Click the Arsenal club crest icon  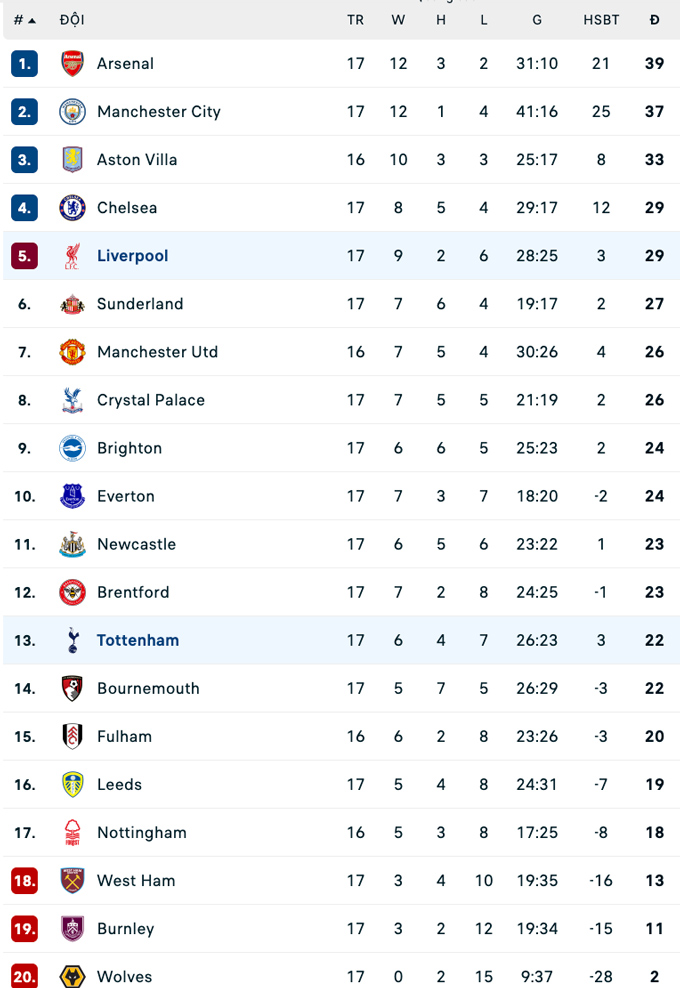tap(72, 64)
